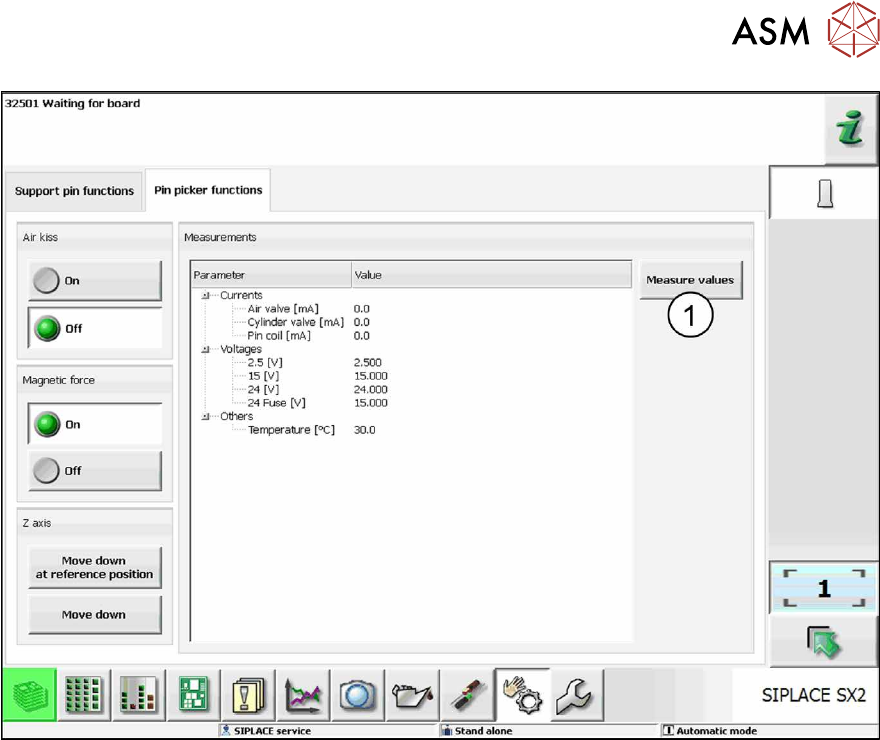Switch to Support pin functions tab
The image size is (880, 740).
74,191
